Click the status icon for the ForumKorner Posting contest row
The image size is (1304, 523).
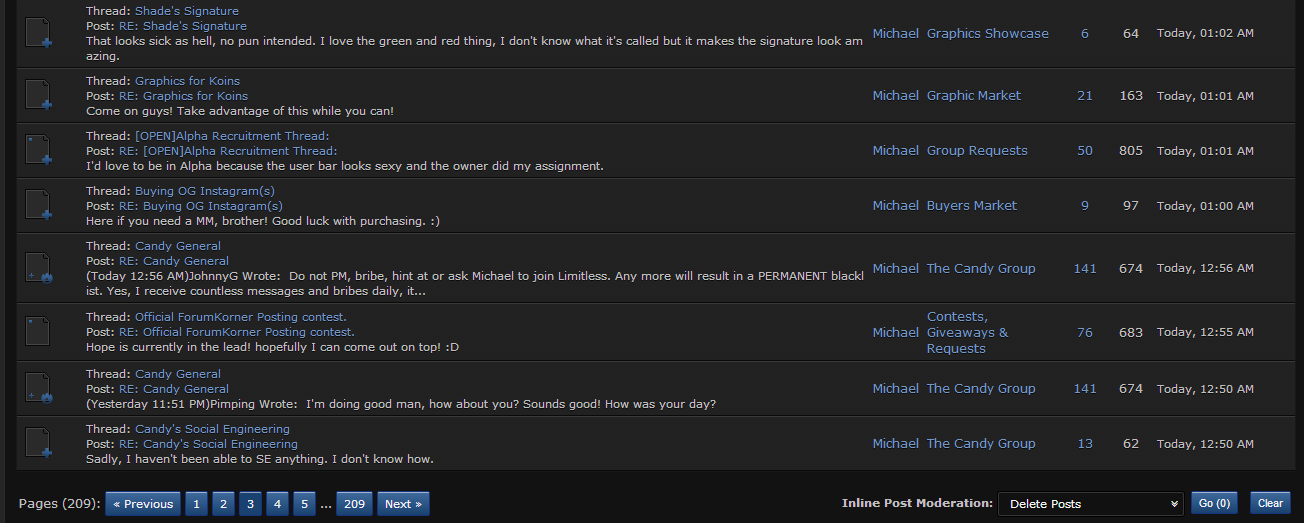pos(38,331)
